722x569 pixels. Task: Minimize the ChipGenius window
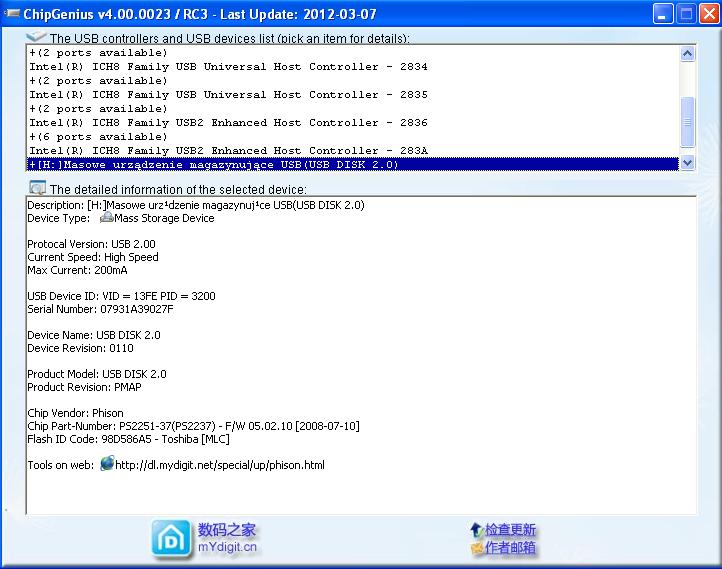pyautogui.click(x=663, y=13)
